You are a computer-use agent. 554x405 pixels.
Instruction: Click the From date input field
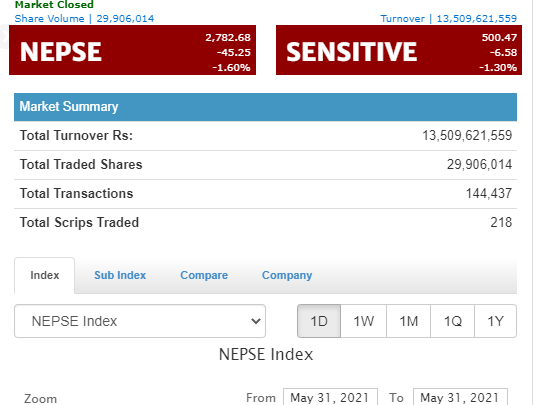330,397
